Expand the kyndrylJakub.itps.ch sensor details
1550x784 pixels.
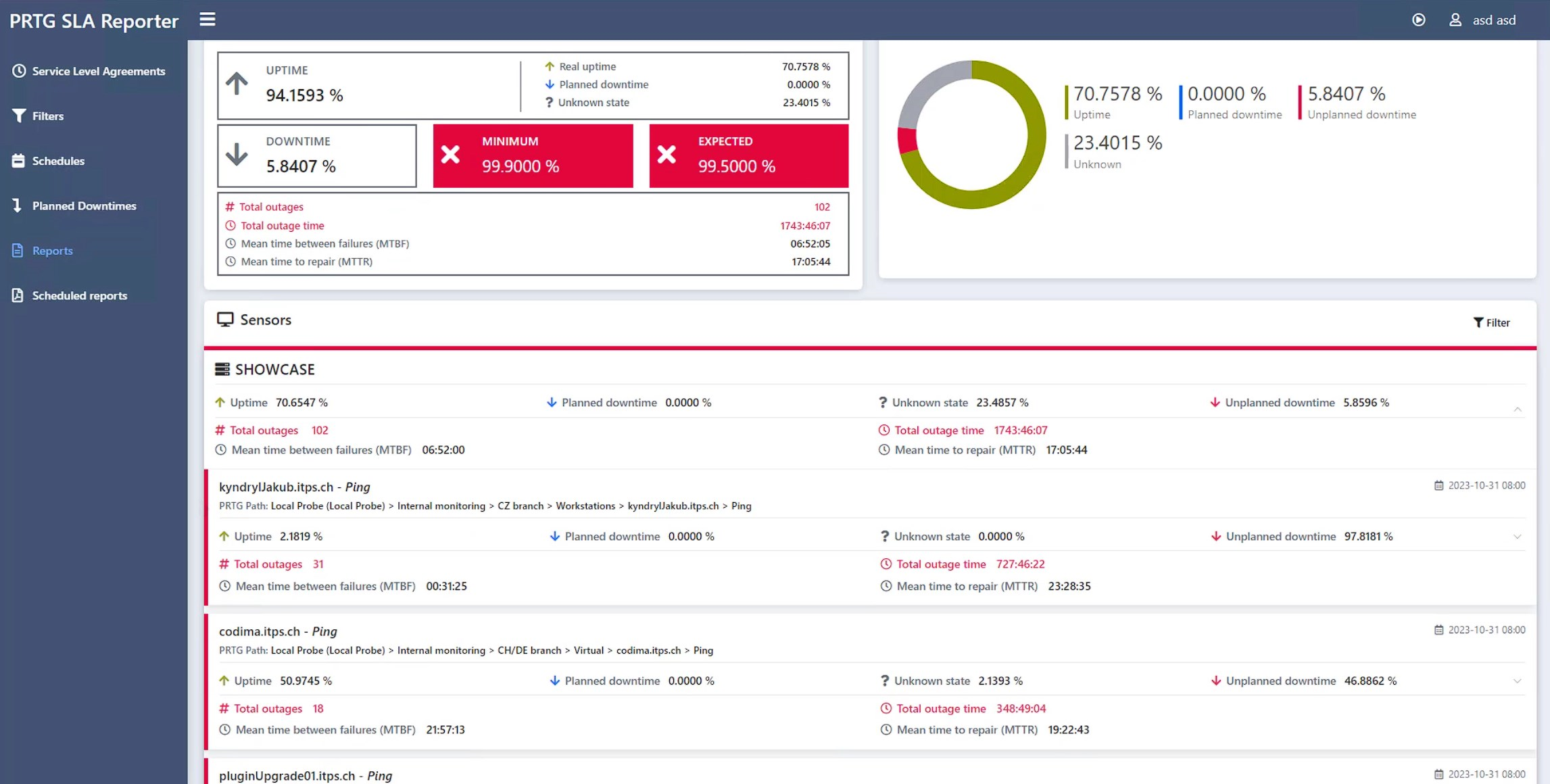tap(1518, 537)
